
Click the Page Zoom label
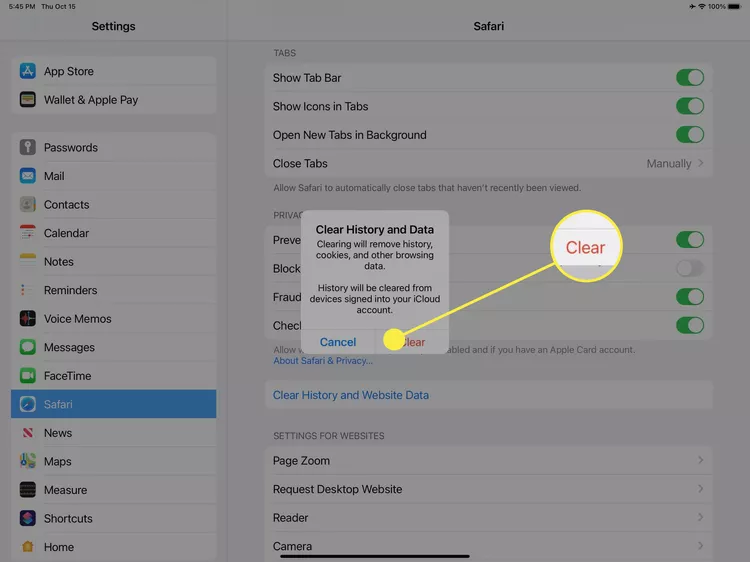click(301, 461)
